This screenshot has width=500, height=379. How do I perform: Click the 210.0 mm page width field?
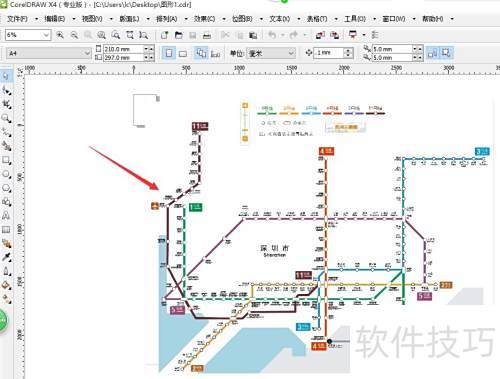pos(123,49)
